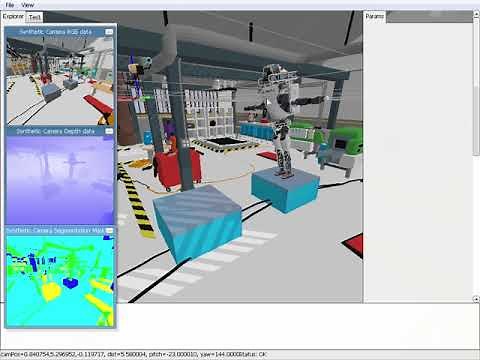480x360 pixels.
Task: Click the scroll-down arrow of Params panel
Action: point(476,299)
